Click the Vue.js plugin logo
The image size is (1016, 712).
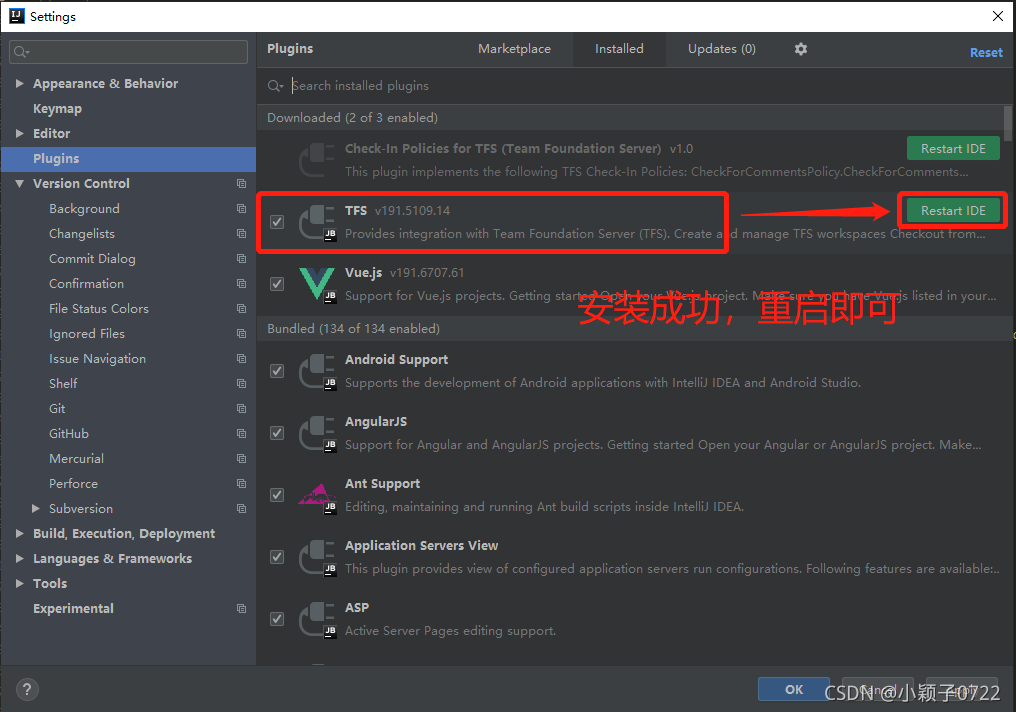coord(317,285)
